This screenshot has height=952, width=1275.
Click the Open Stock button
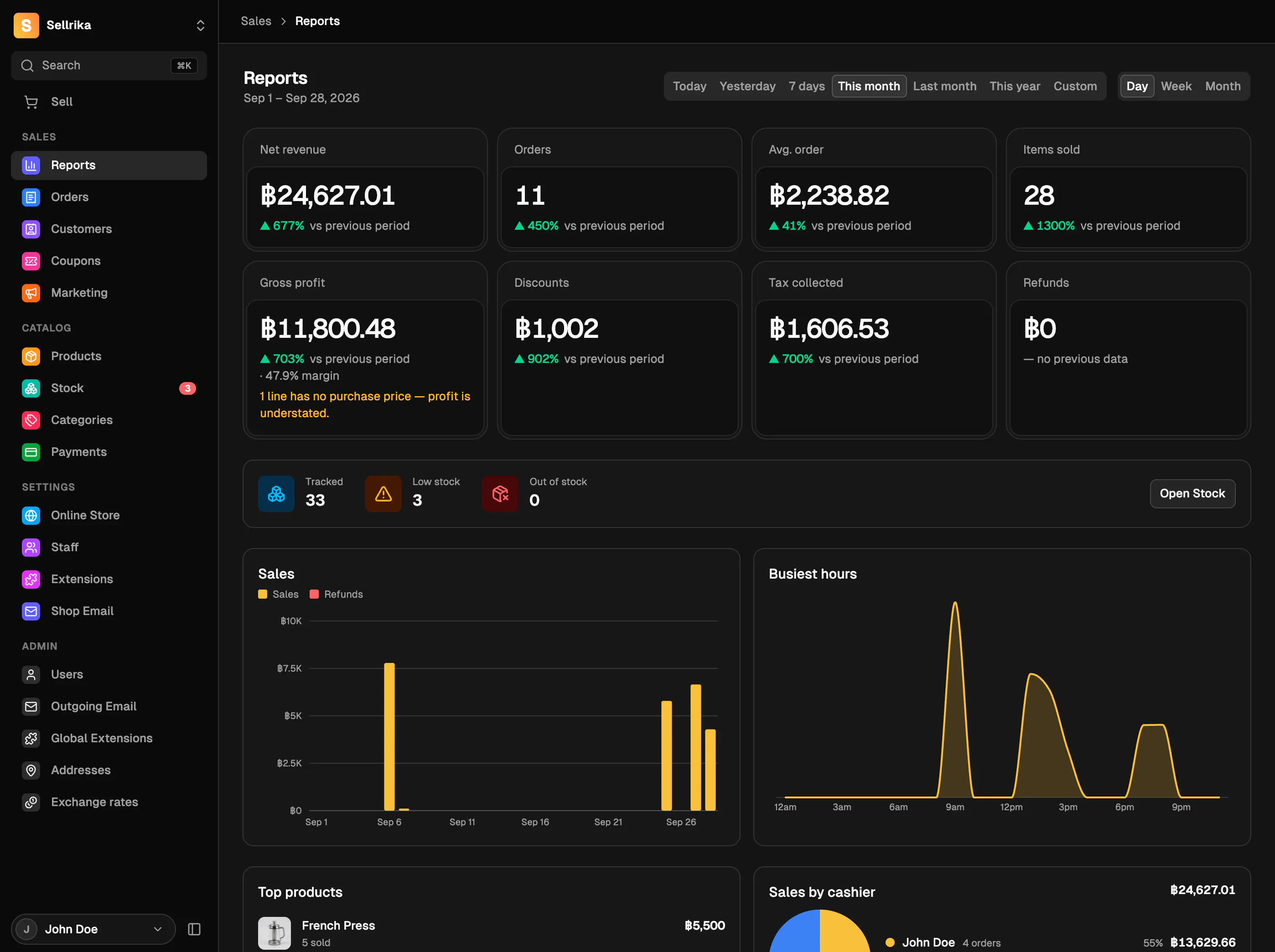click(1192, 494)
